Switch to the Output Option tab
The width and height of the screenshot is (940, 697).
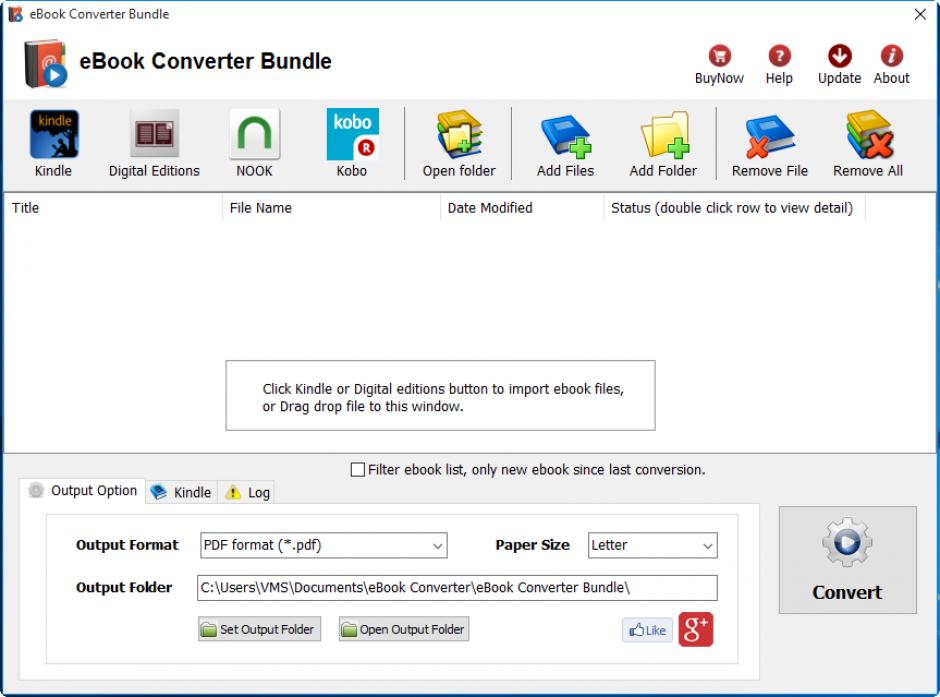tap(83, 491)
